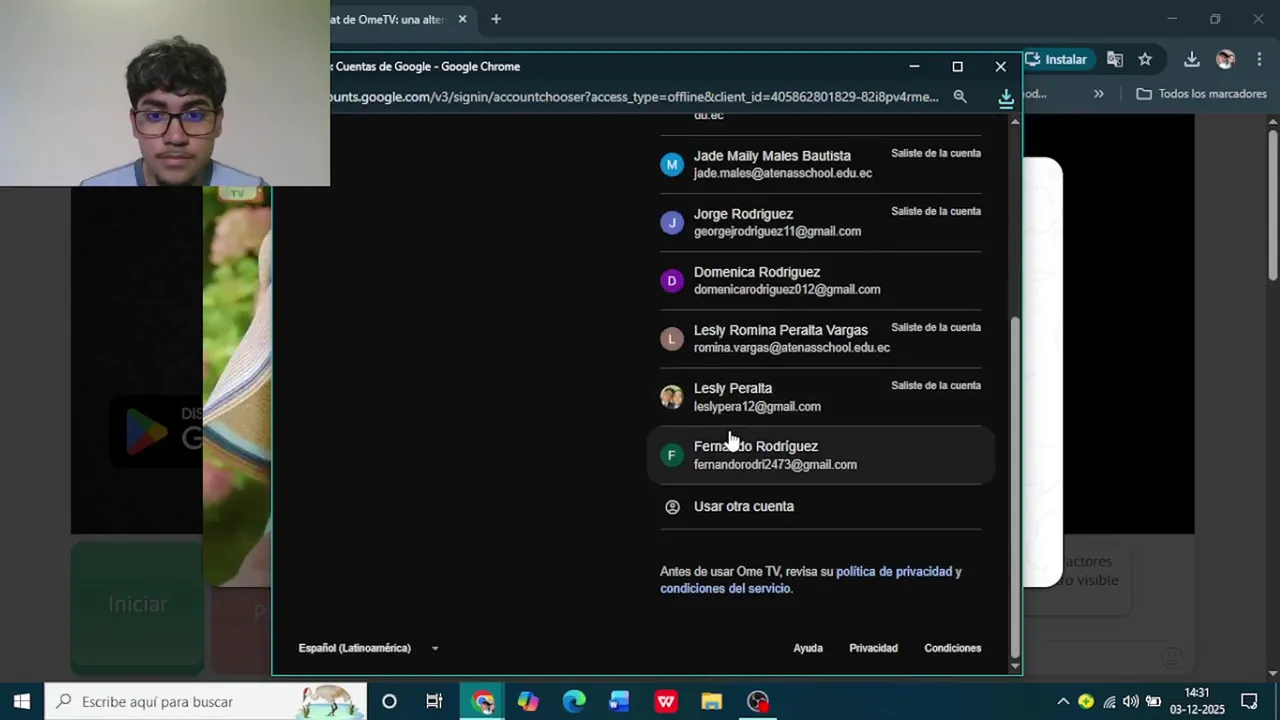Open the política de privacidad link

point(894,572)
